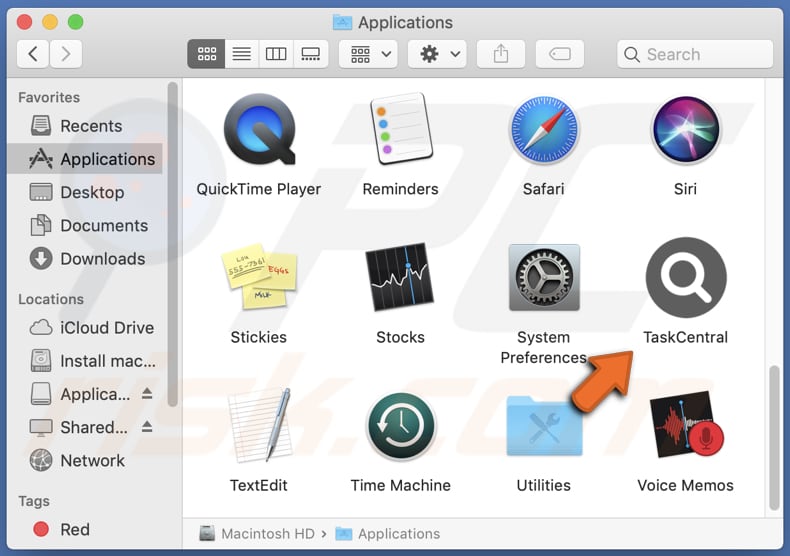
Task: Select Recents in the sidebar
Action: pyautogui.click(x=85, y=126)
